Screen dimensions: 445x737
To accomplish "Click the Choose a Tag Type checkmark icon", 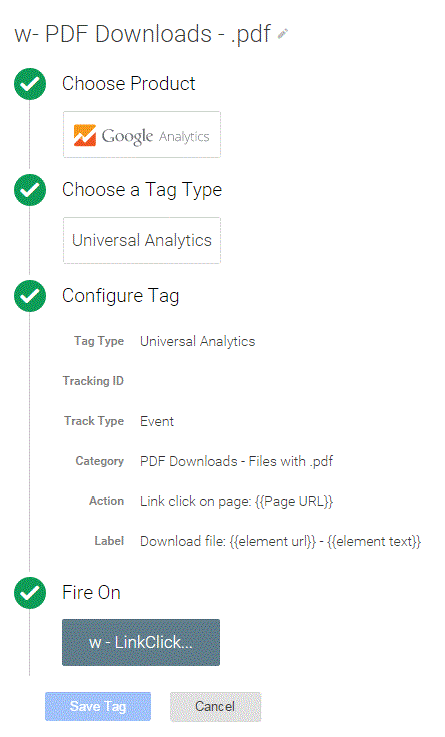I will [30, 190].
